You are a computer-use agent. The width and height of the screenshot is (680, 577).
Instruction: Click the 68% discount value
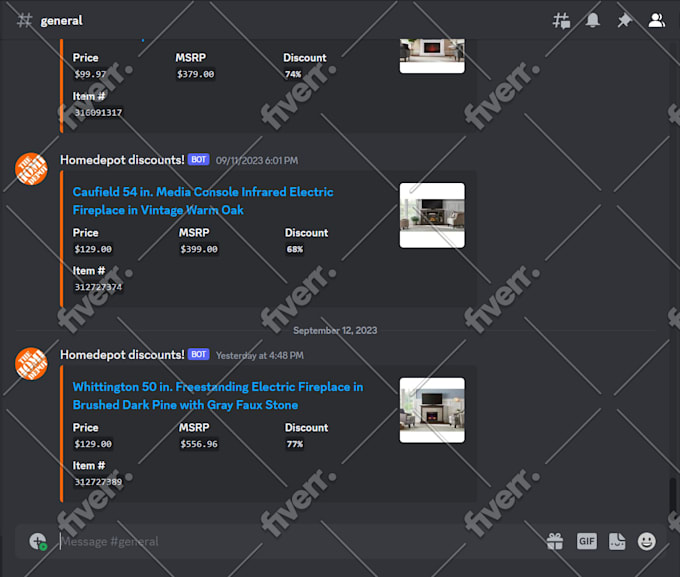[294, 249]
